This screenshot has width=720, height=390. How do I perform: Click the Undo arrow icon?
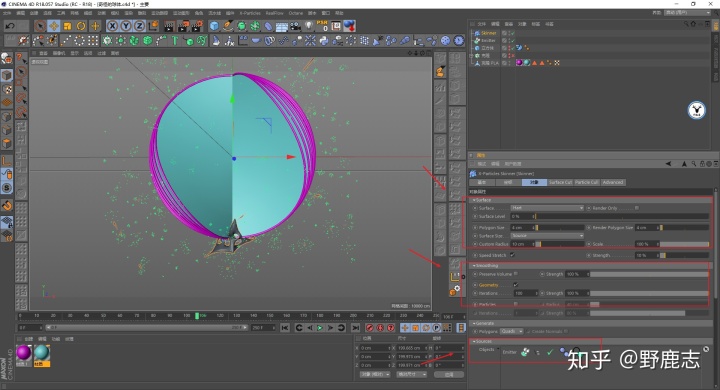point(10,26)
